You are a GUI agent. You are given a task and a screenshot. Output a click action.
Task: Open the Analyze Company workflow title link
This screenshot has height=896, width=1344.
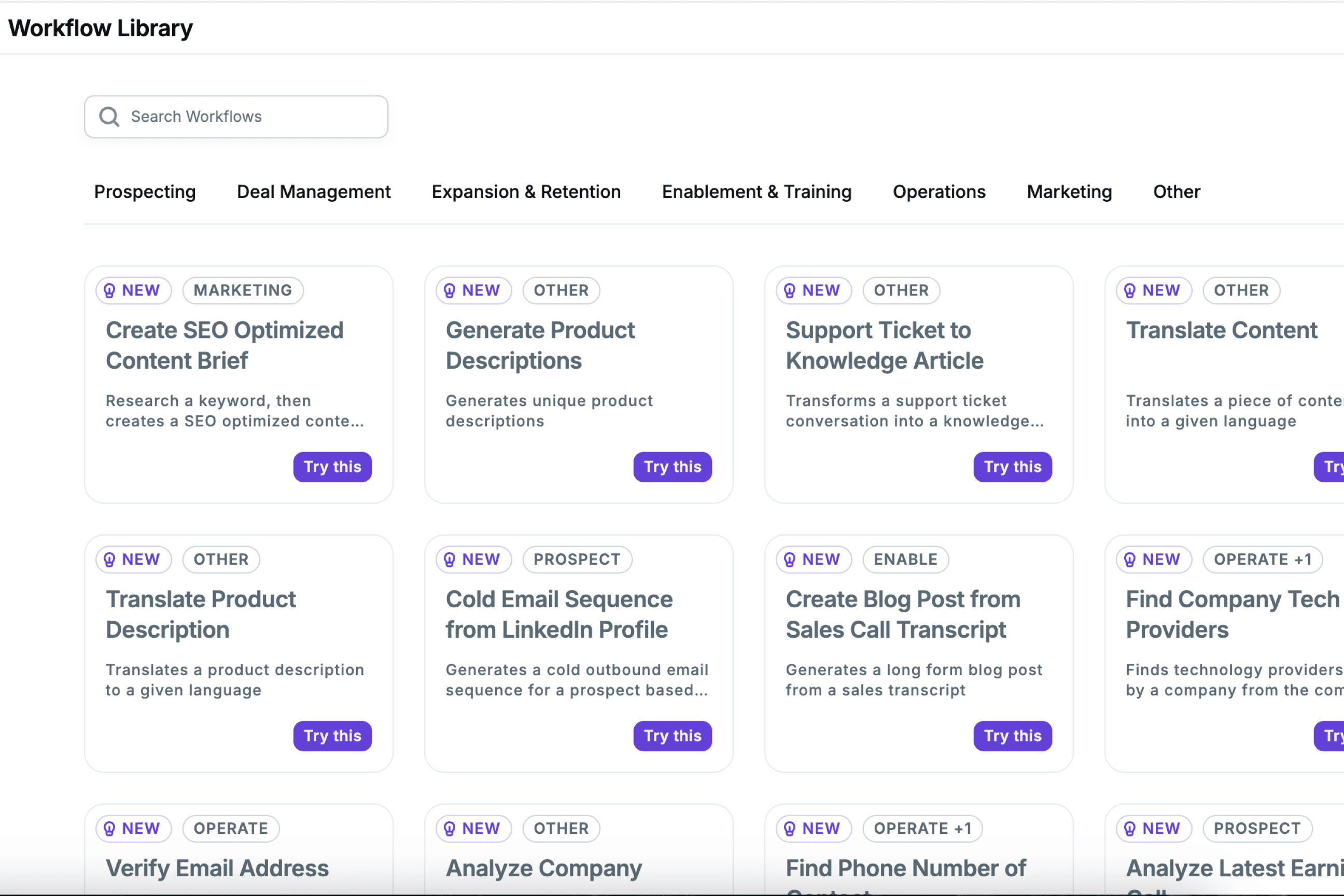(x=543, y=868)
